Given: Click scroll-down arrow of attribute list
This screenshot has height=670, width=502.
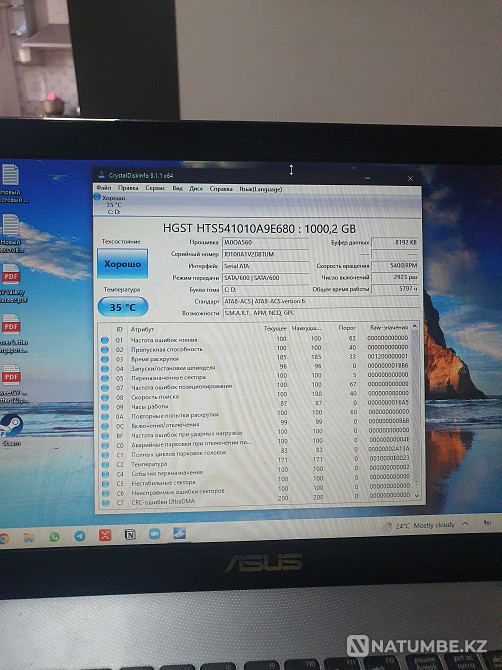Looking at the screenshot, I should click(417, 496).
